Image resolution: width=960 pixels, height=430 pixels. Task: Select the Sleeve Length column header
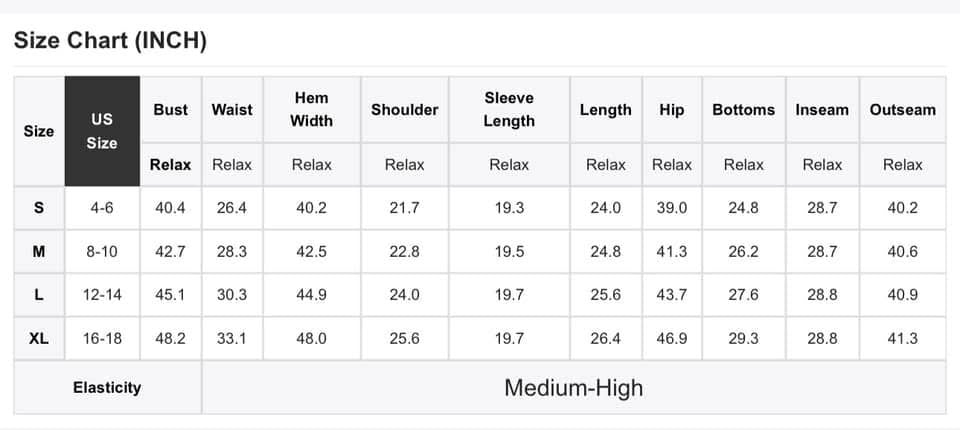[x=509, y=110]
